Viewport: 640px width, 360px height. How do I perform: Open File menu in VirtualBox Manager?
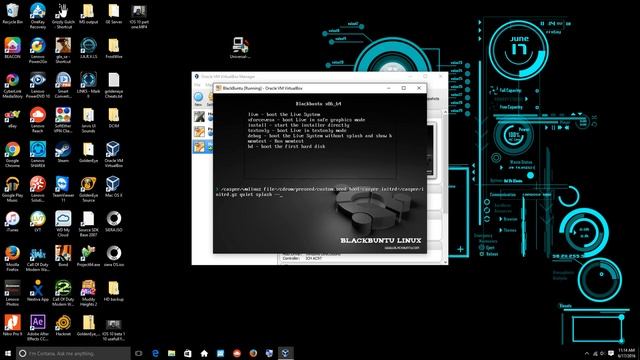pos(197,85)
